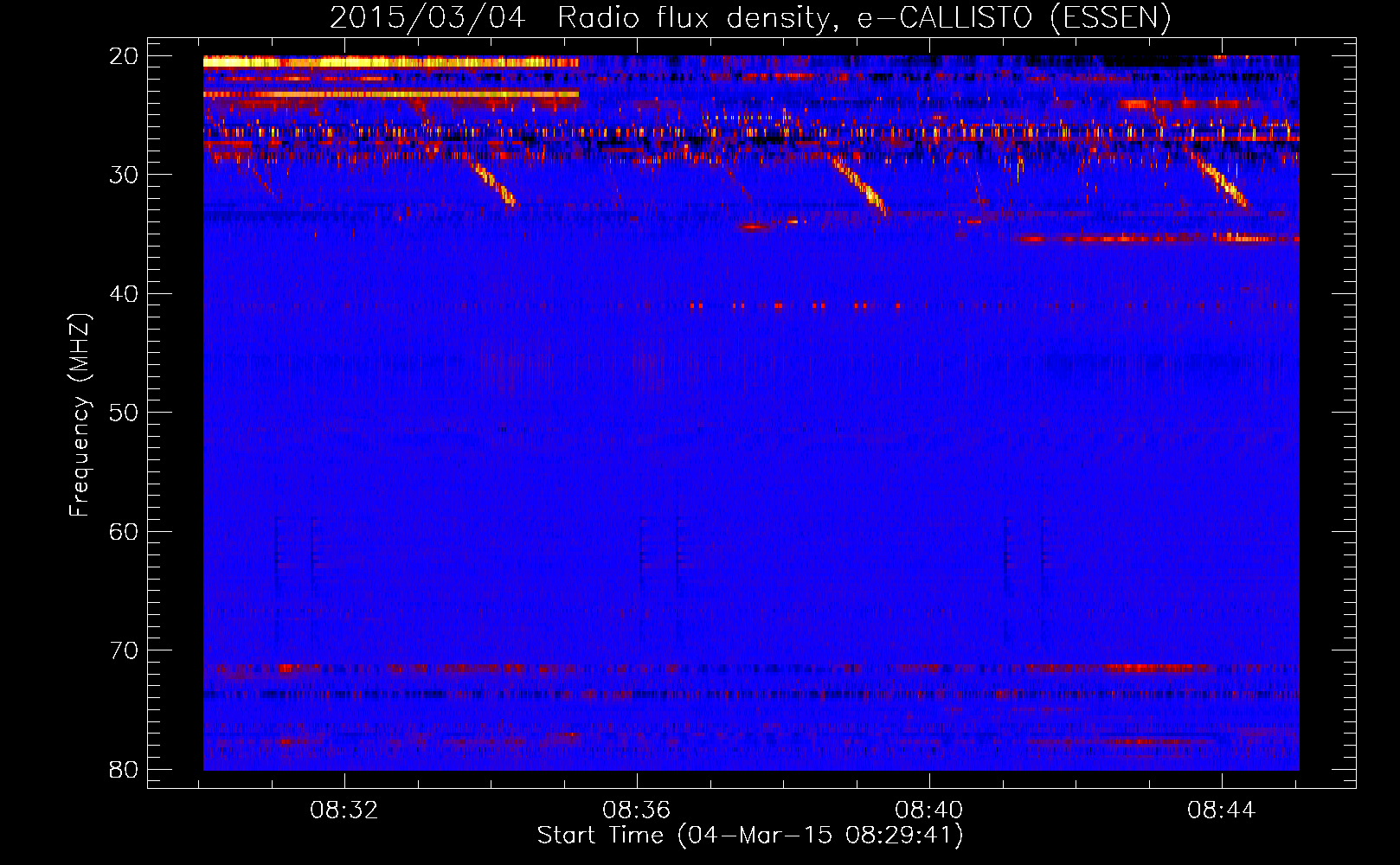The height and width of the screenshot is (865, 1400).
Task: Click the 60 frequency tick label
Action: (124, 531)
